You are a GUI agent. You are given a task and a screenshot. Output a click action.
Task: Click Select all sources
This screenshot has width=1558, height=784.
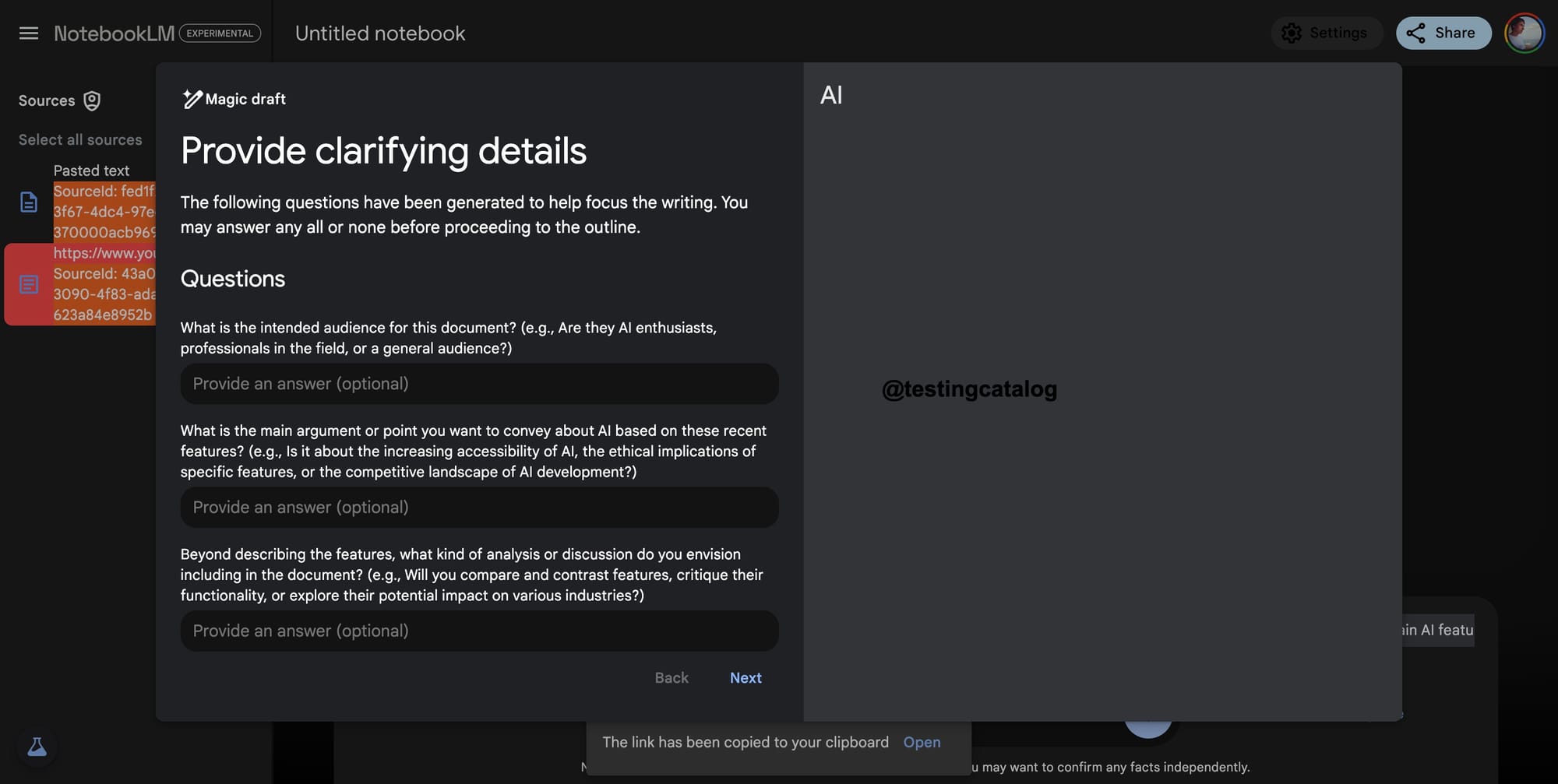tap(80, 139)
